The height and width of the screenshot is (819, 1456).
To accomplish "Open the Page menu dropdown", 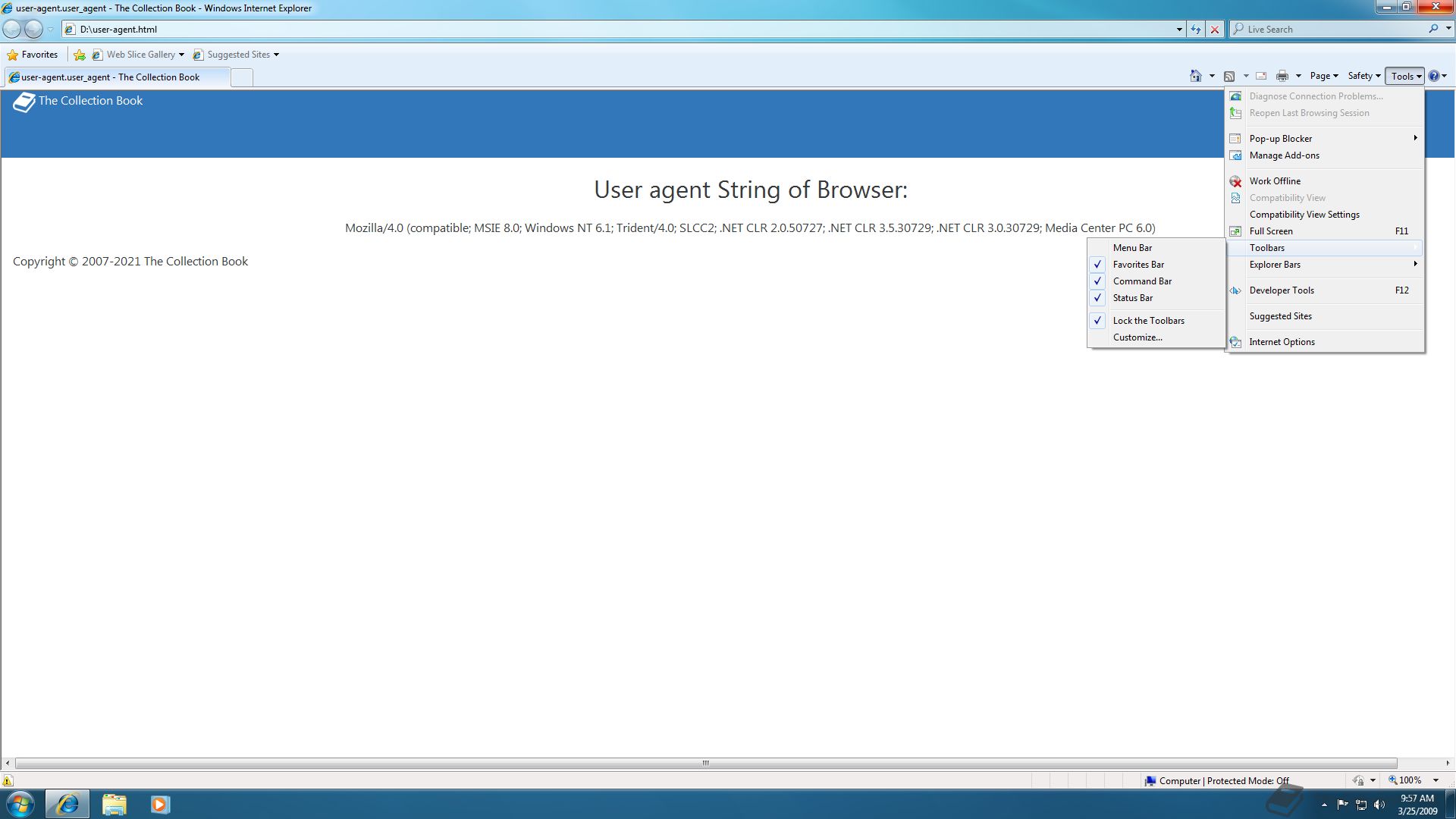I will (1324, 76).
